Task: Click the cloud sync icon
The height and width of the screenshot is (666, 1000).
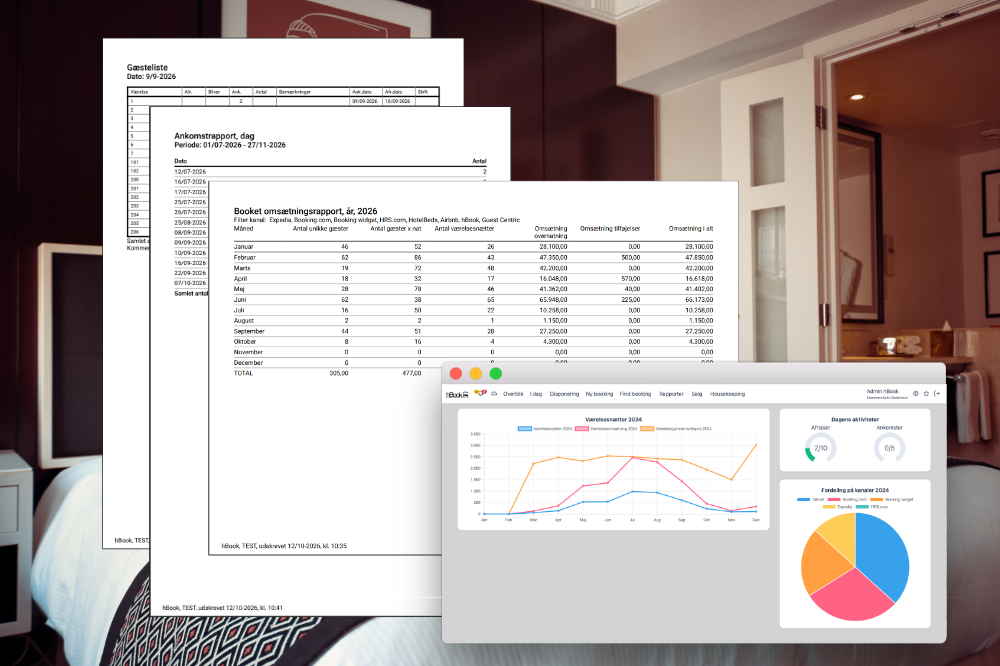Action: point(494,394)
